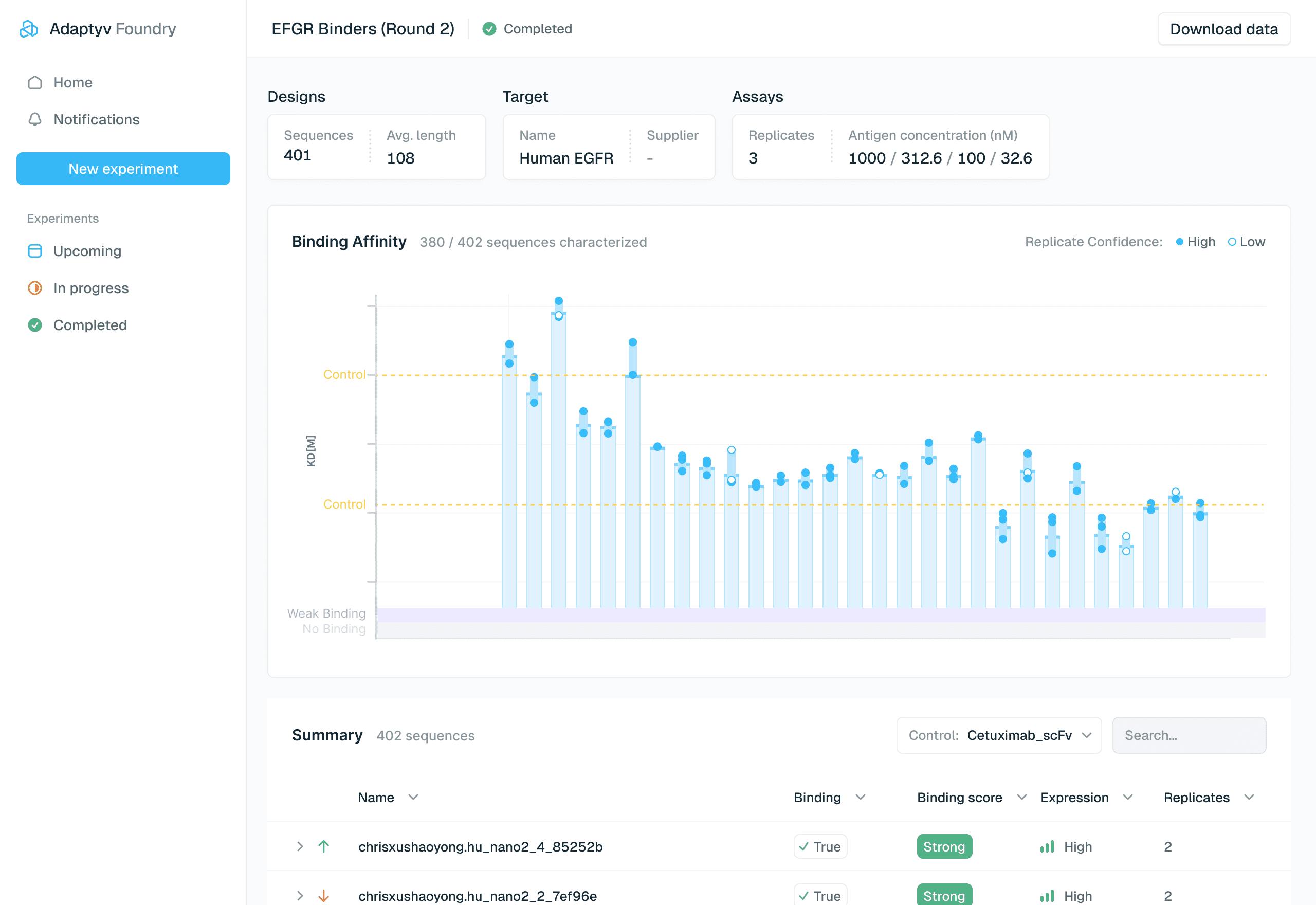Toggle High replicate confidence legend
The height and width of the screenshot is (905, 1316).
pyautogui.click(x=1195, y=242)
